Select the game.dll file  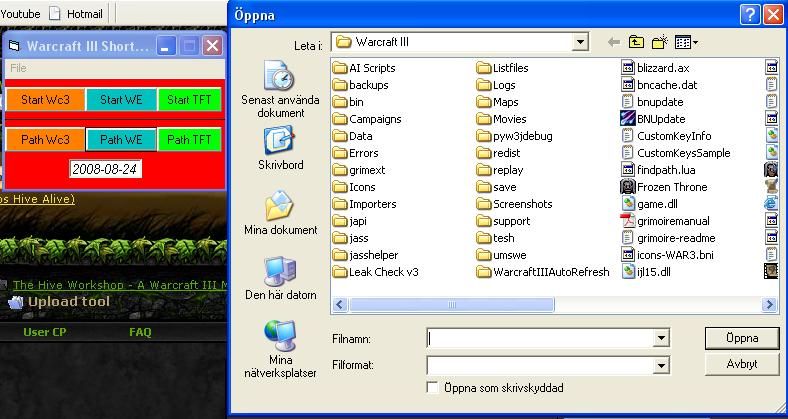(649, 204)
